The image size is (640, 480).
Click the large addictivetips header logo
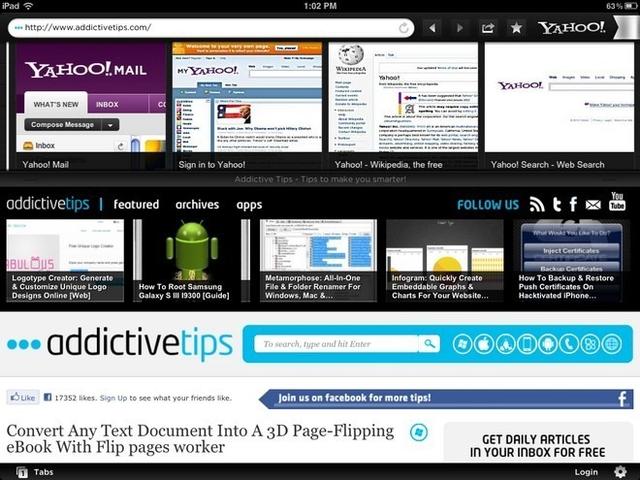(120, 344)
